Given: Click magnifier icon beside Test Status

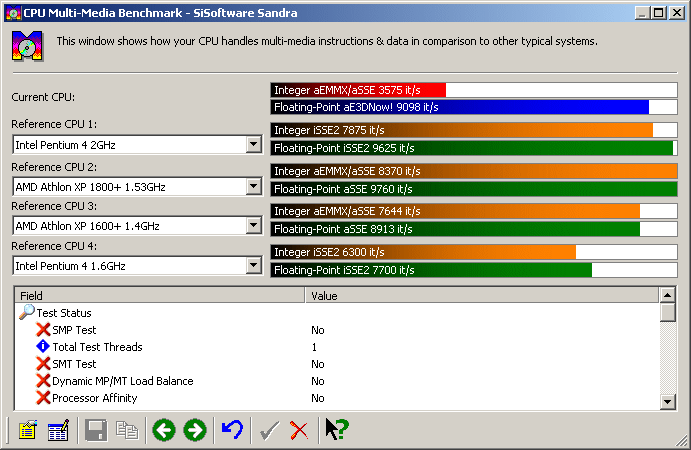Looking at the screenshot, I should coord(27,312).
